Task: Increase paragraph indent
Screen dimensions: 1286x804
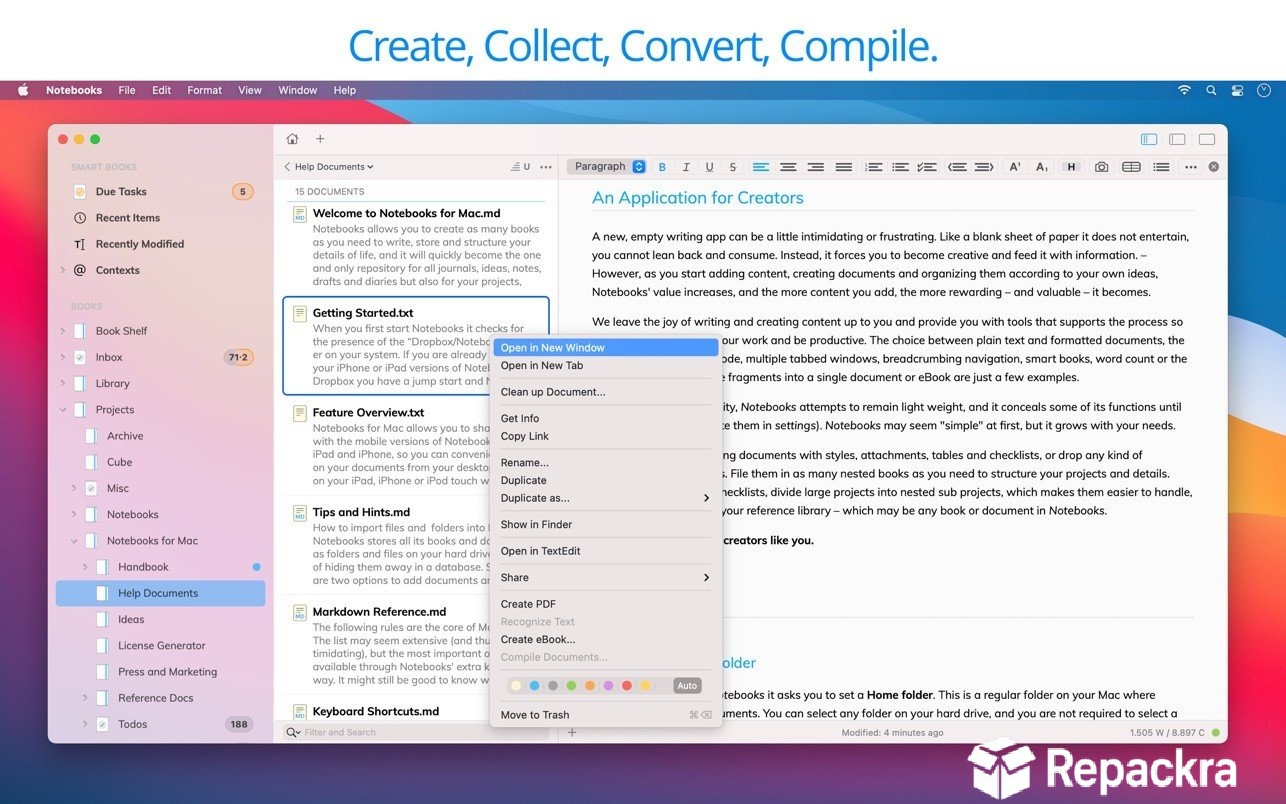Action: 984,167
